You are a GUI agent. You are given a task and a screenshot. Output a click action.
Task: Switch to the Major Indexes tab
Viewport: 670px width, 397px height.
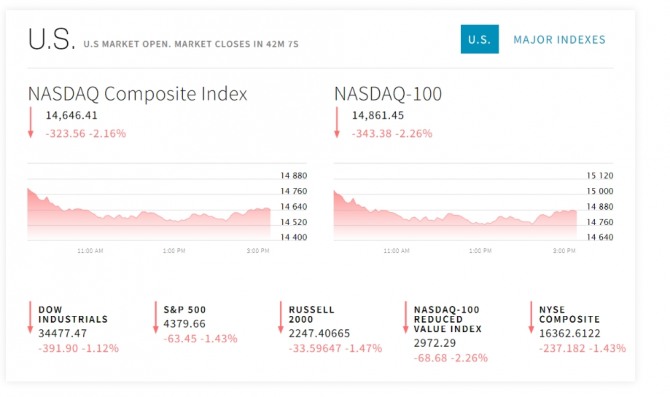click(559, 40)
